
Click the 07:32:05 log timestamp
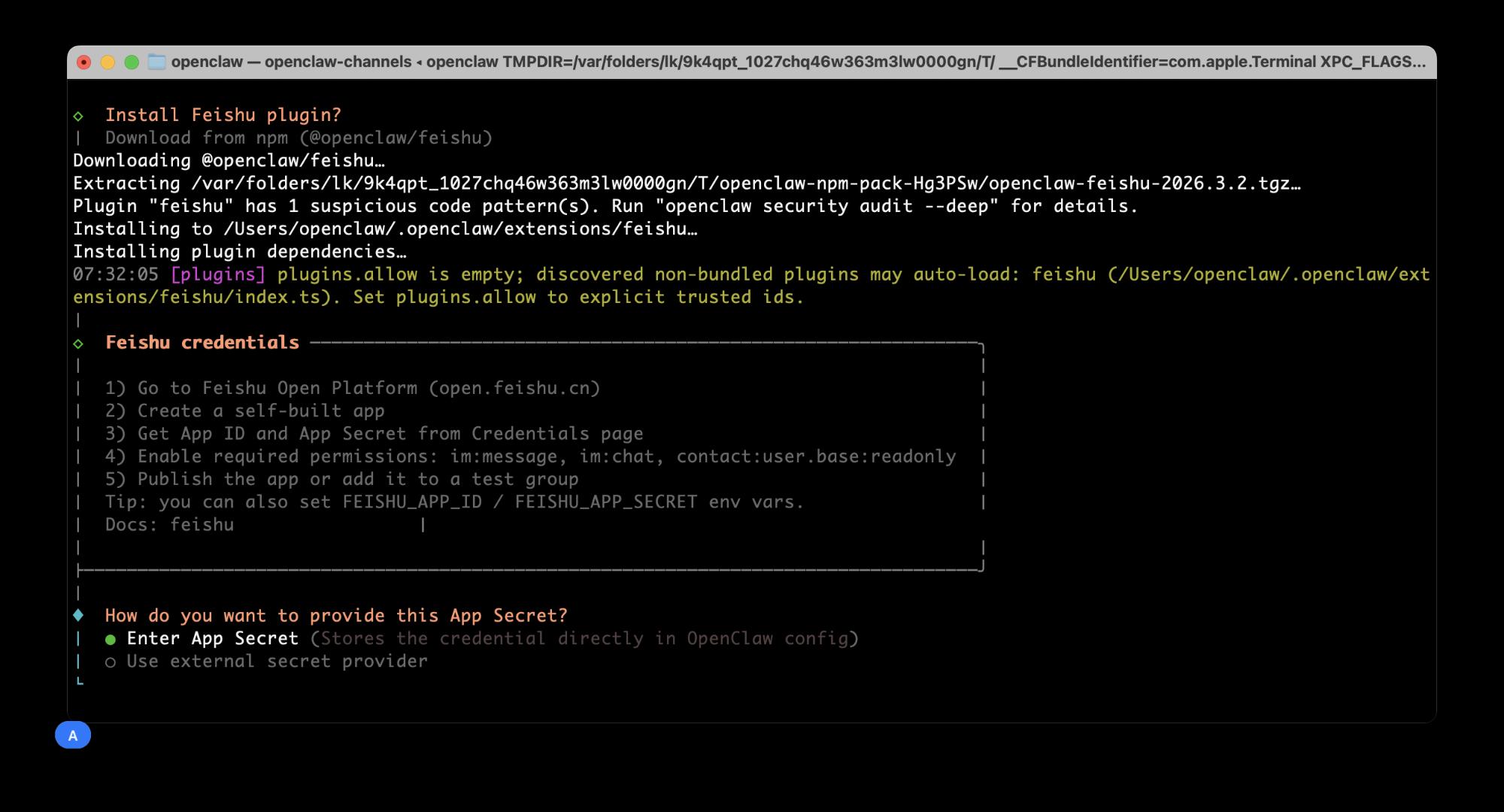pyautogui.click(x=116, y=274)
